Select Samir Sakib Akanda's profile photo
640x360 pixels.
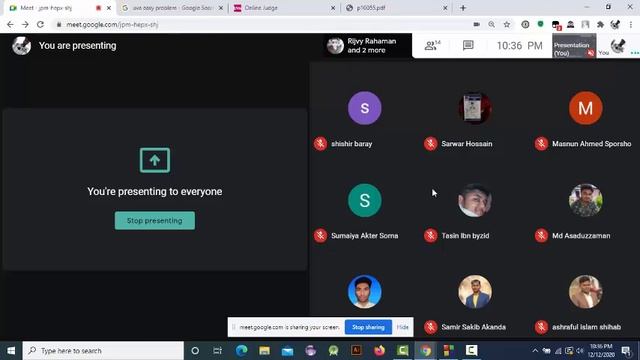pos(475,291)
